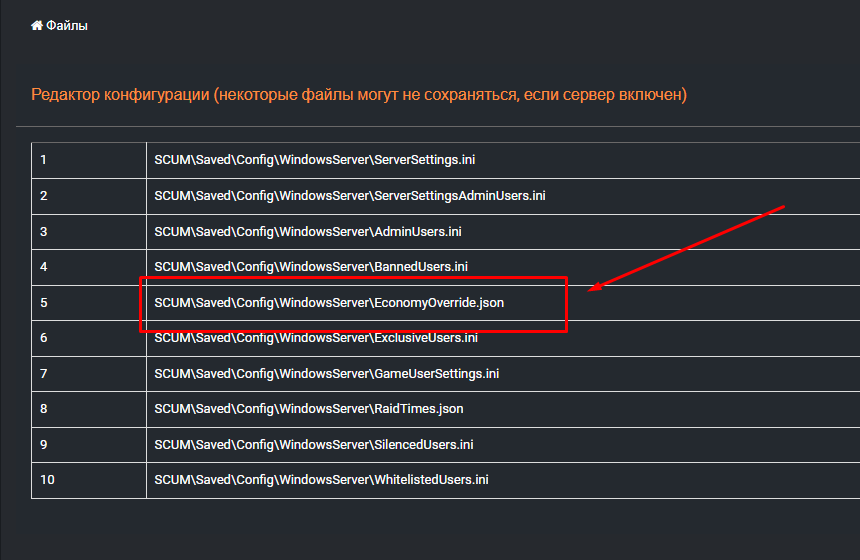Select the SilencedUsers.ini file
860x560 pixels.
click(x=313, y=444)
